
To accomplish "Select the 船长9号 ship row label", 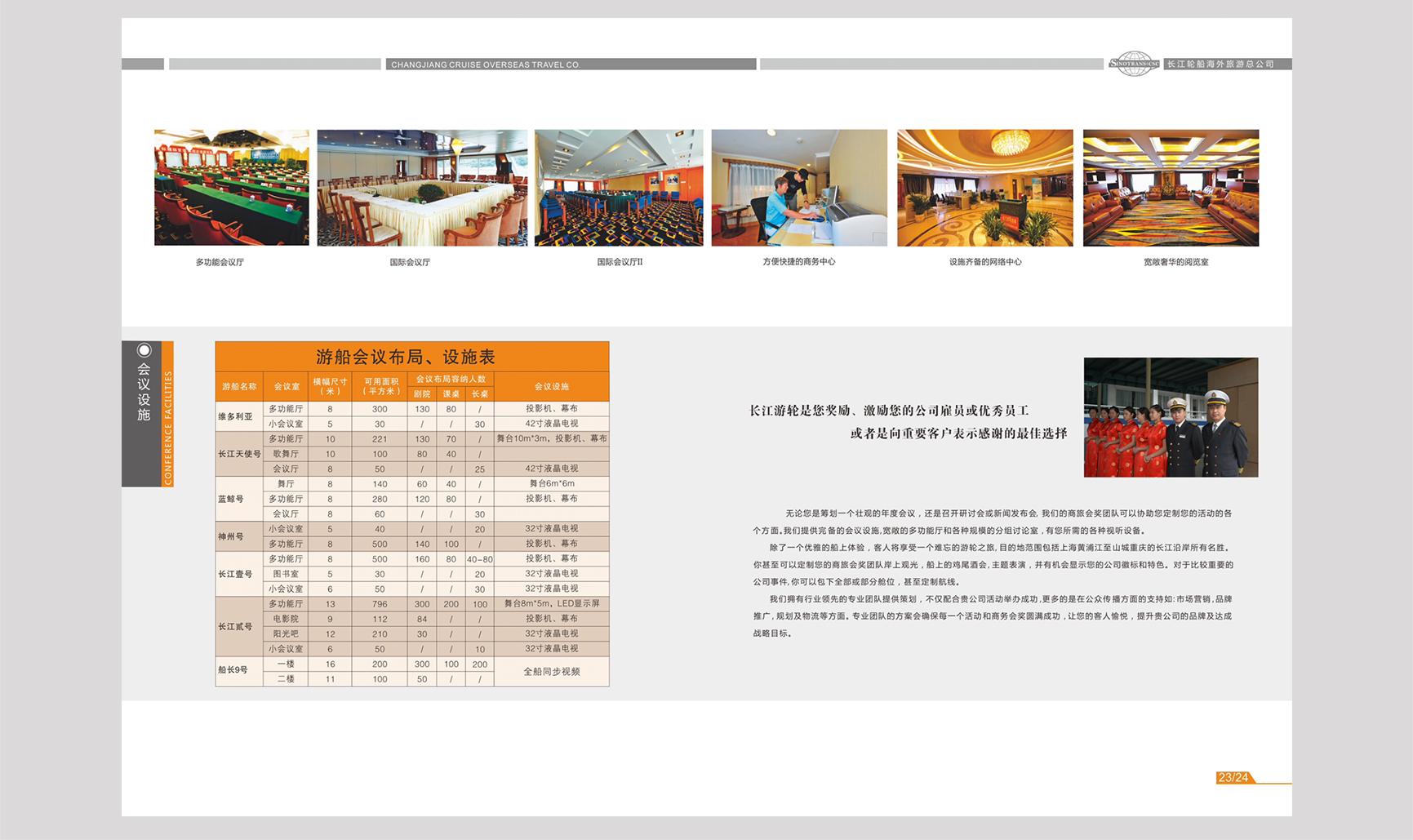I will click(x=233, y=670).
